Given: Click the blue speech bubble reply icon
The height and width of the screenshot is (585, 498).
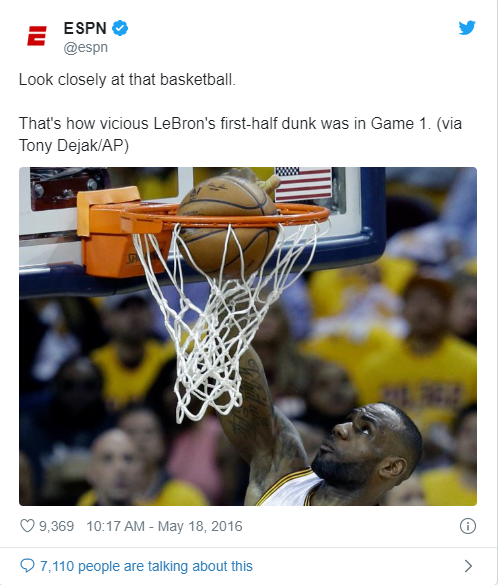Looking at the screenshot, I should click(27, 566).
